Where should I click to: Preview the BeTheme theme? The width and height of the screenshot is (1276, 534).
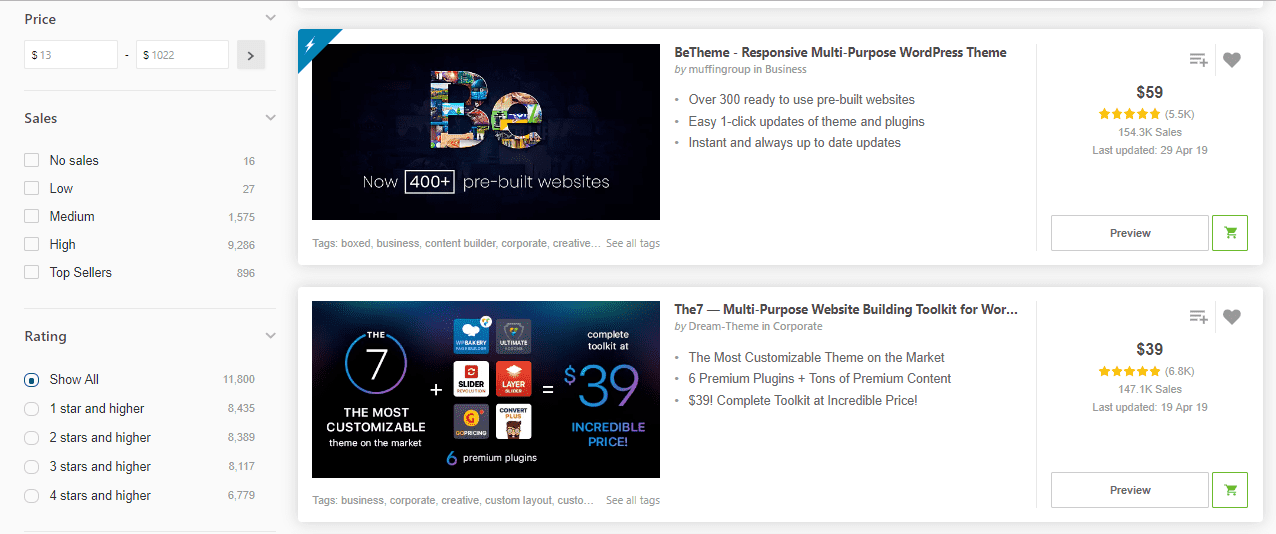point(1130,233)
